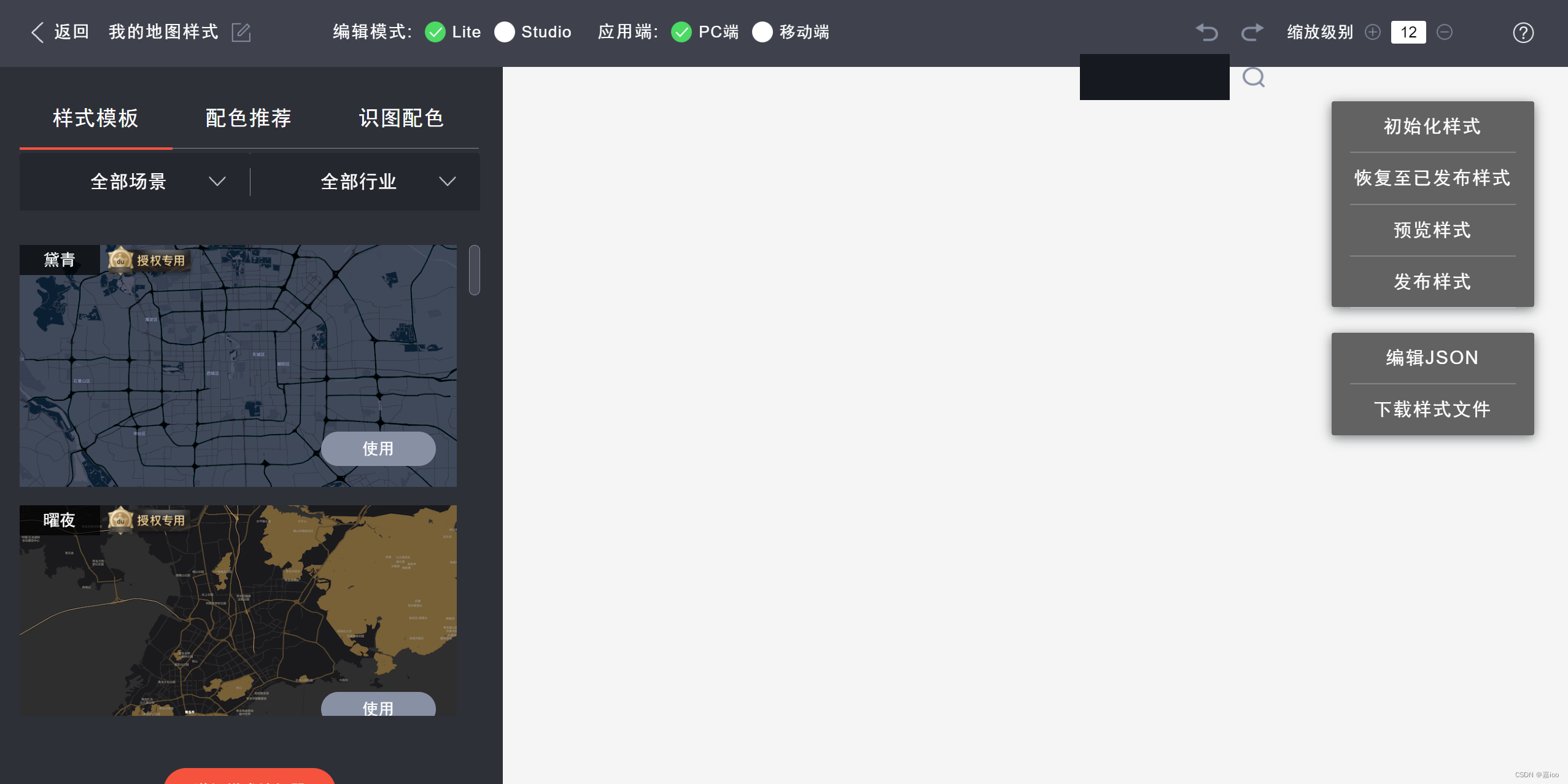The image size is (1568, 784).
Task: Increase zoom level with plus icon
Action: click(1373, 32)
